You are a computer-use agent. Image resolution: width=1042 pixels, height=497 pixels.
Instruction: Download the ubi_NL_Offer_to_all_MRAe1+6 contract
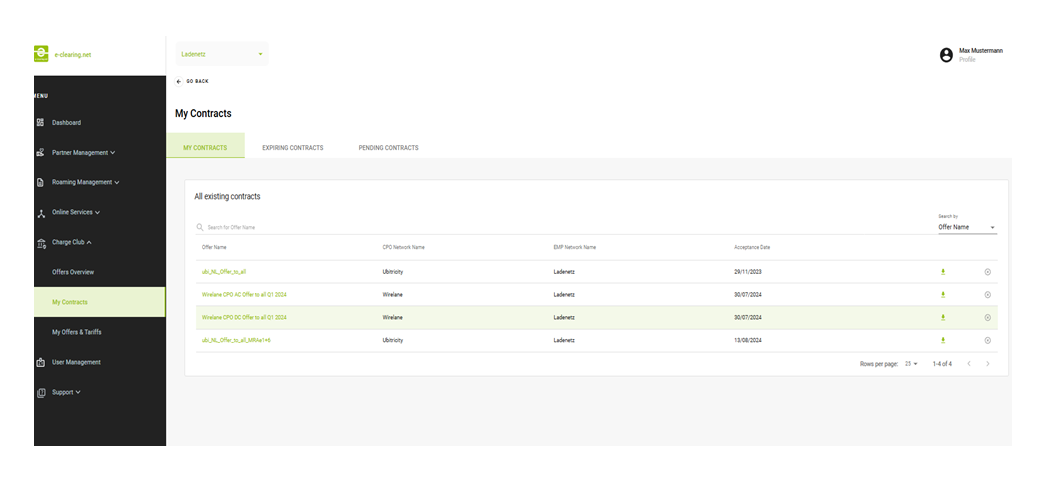[x=942, y=340]
